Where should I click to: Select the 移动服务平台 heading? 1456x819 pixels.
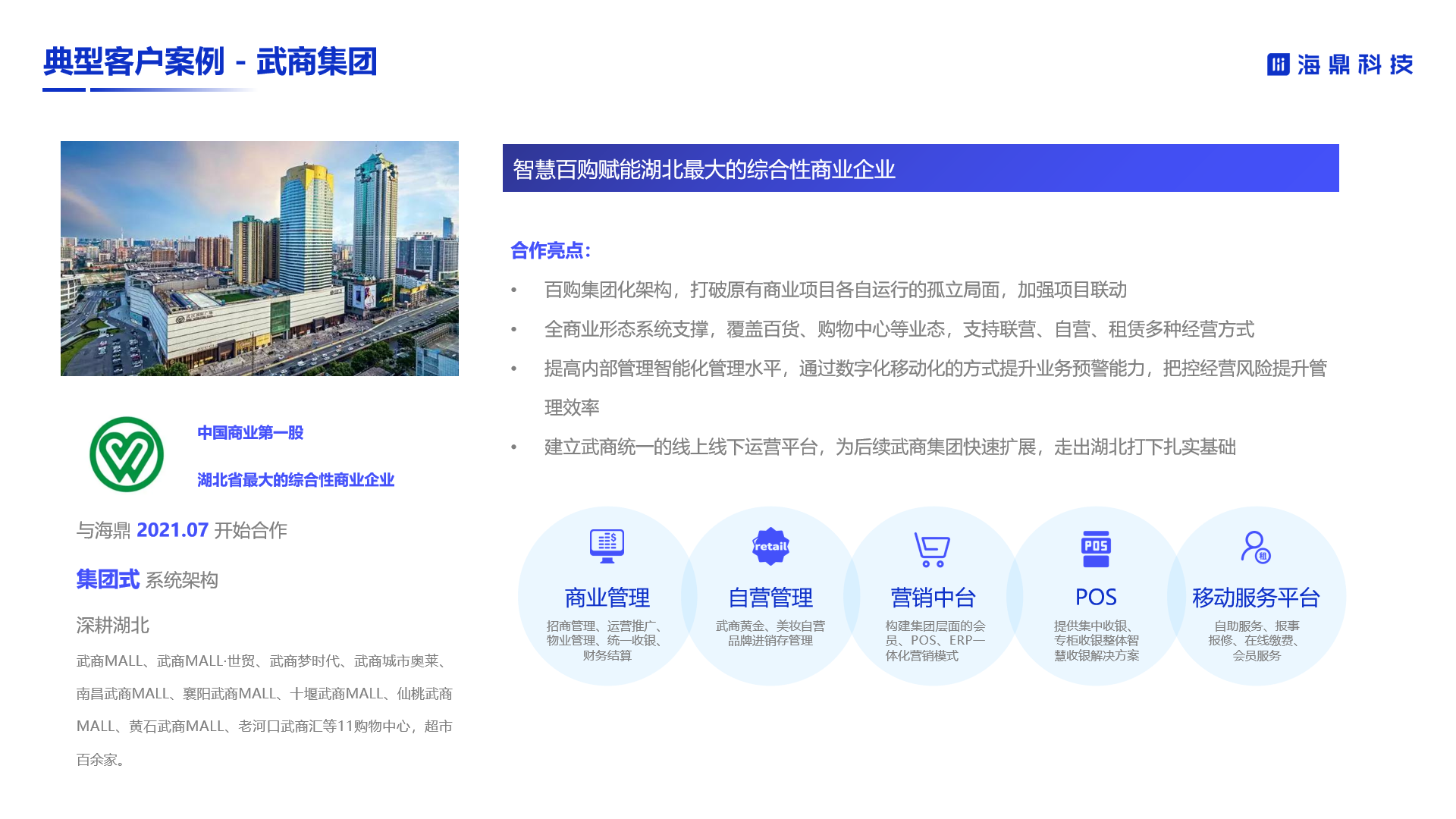[x=1256, y=598]
